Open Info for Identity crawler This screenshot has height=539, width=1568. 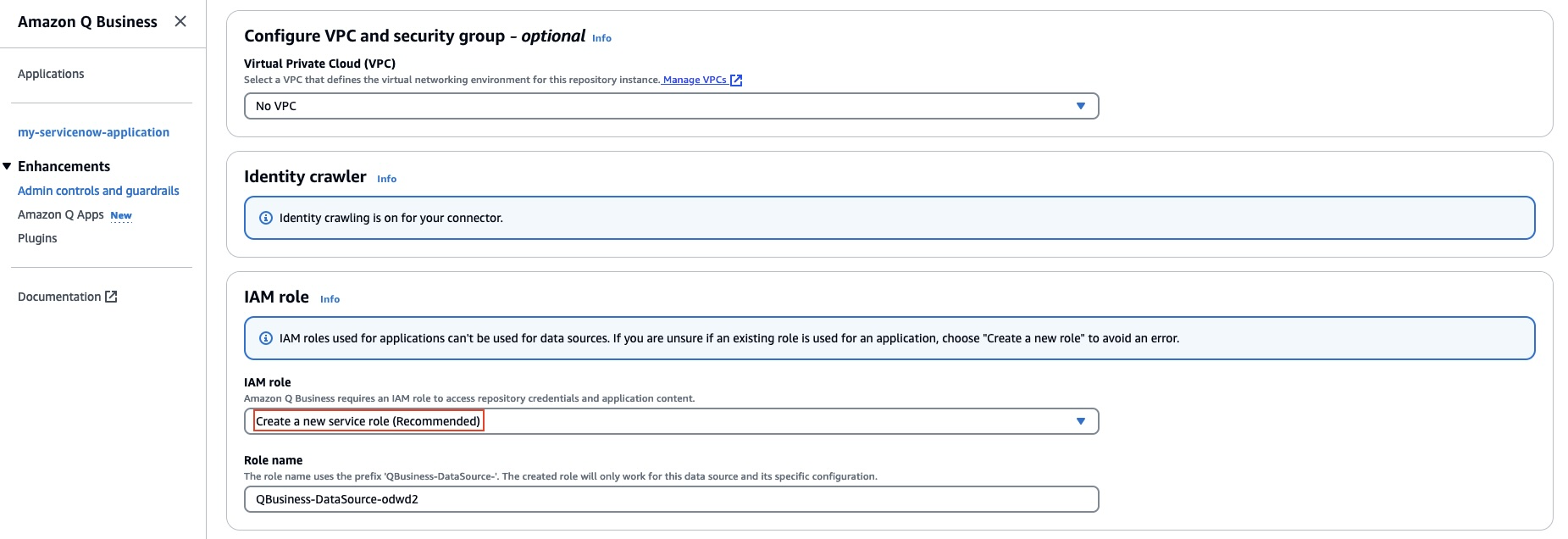[386, 179]
